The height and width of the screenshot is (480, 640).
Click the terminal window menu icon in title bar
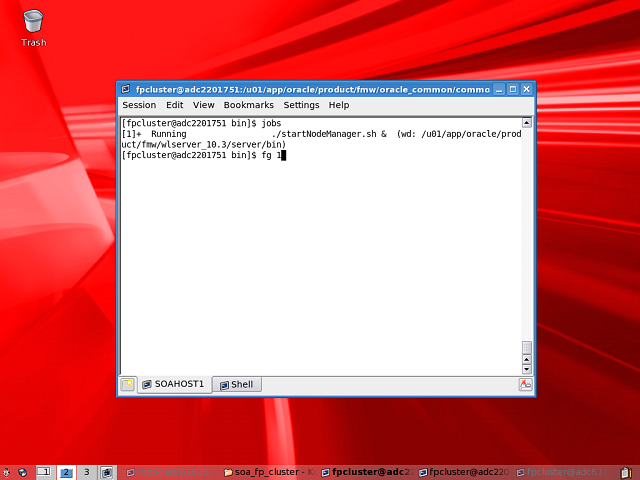pyautogui.click(x=126, y=89)
